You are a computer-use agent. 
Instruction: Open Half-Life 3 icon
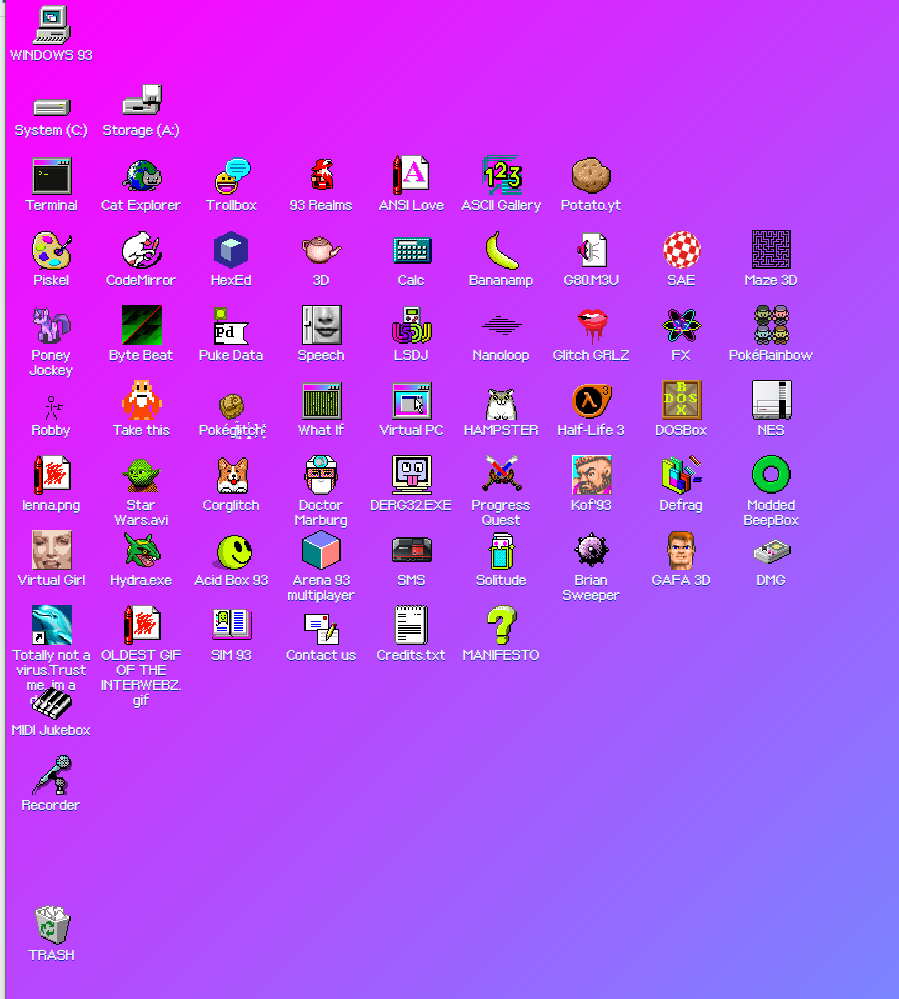click(x=590, y=401)
